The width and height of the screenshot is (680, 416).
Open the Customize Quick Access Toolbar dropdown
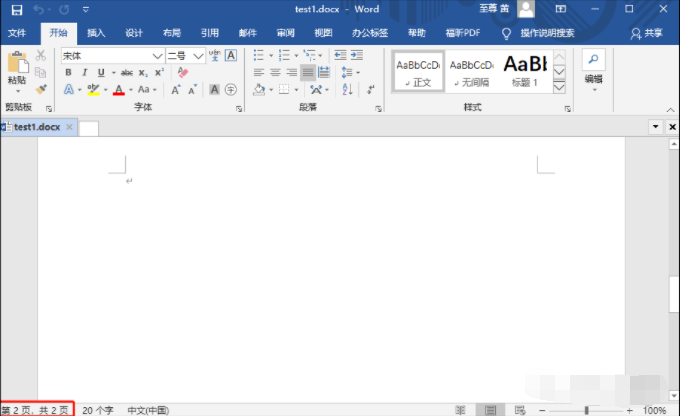click(x=86, y=10)
